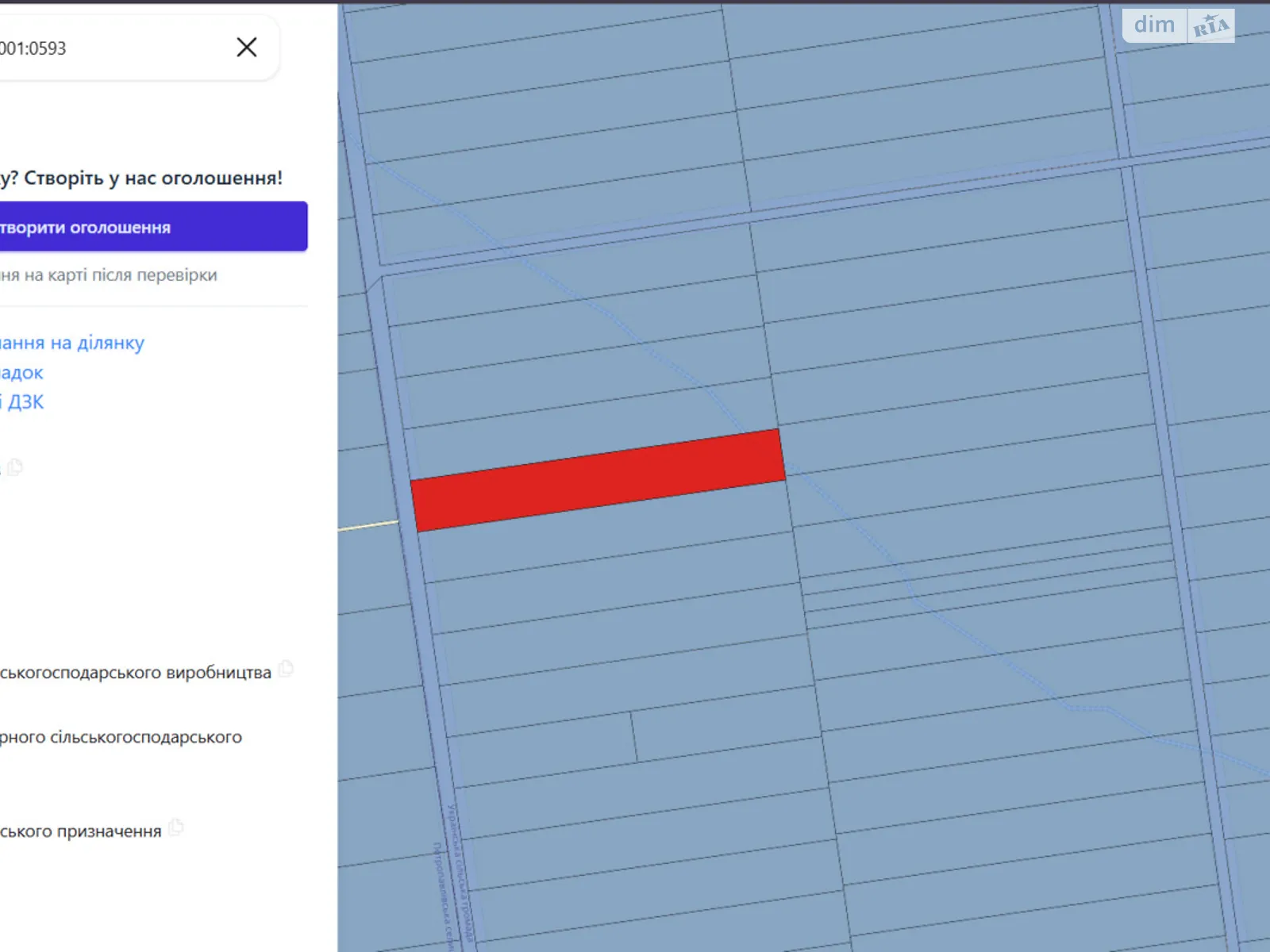The height and width of the screenshot is (952, 1270).
Task: Click the vertical community boundary label on map
Action: pyautogui.click(x=460, y=873)
